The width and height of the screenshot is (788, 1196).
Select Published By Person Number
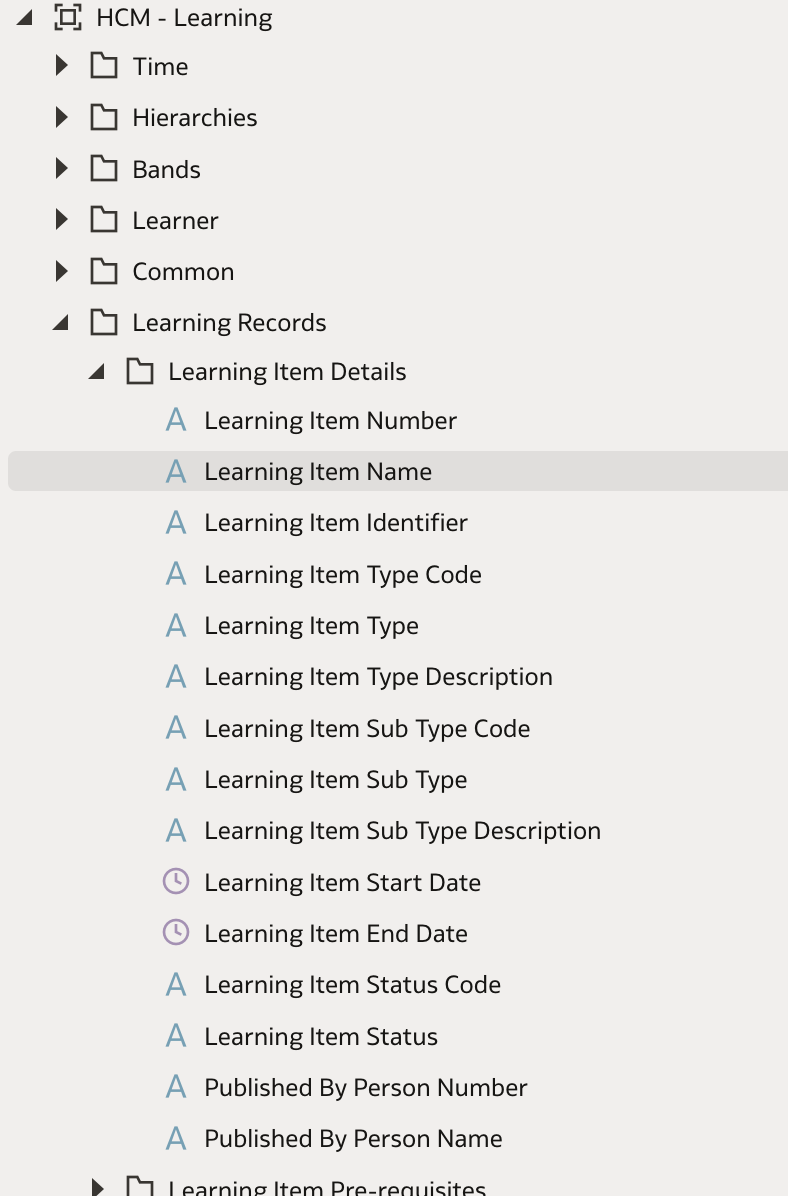(365, 1088)
